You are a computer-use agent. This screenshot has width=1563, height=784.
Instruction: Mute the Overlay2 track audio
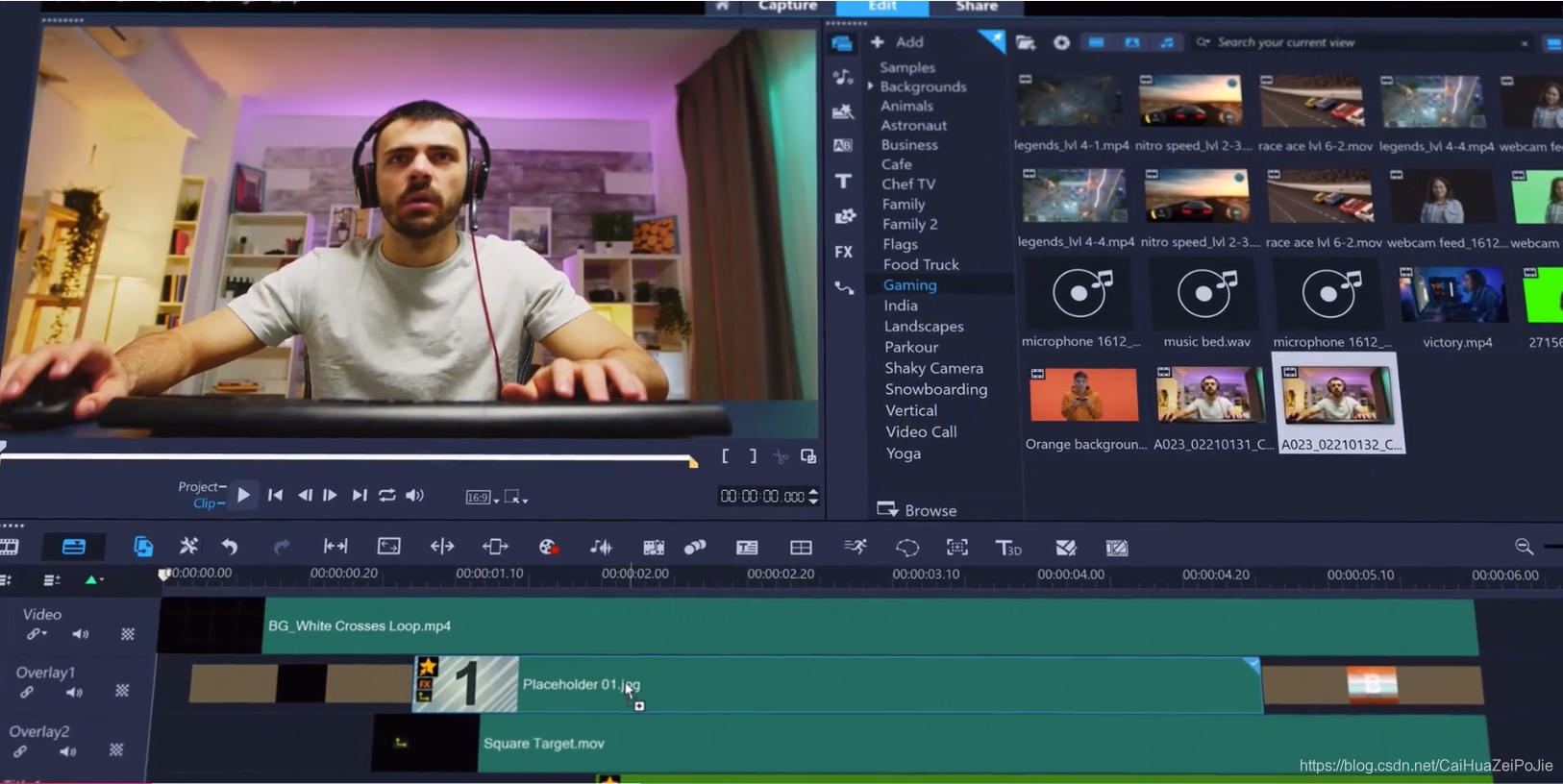(67, 751)
